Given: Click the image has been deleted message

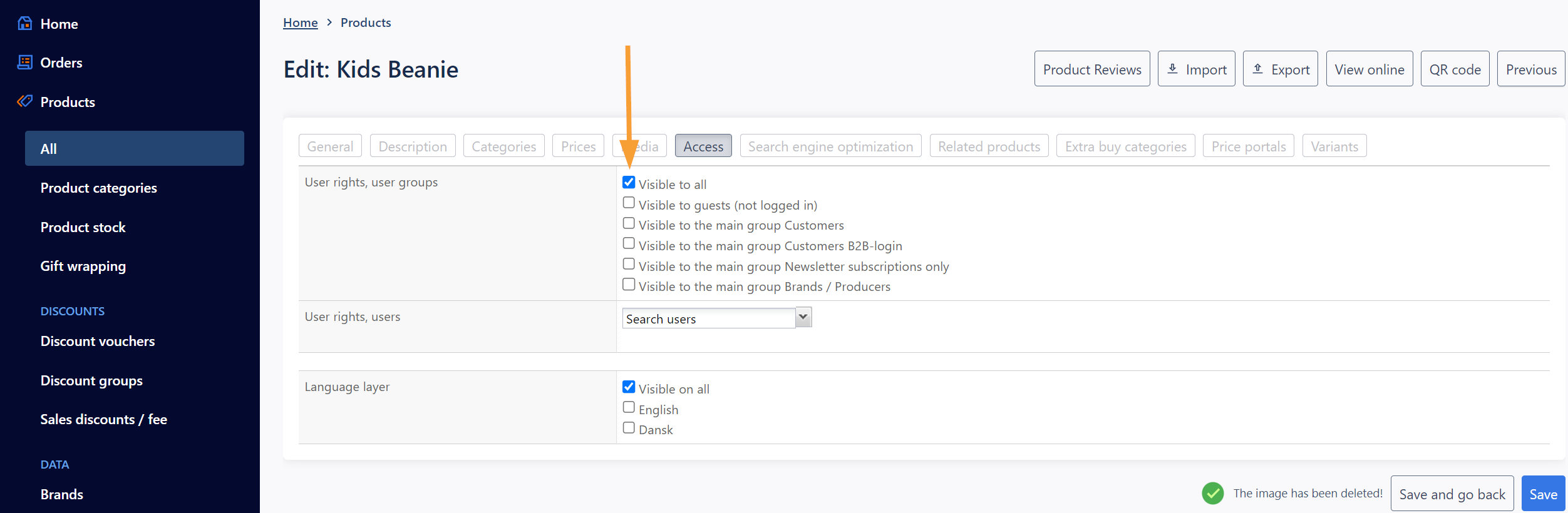Looking at the screenshot, I should point(1308,493).
